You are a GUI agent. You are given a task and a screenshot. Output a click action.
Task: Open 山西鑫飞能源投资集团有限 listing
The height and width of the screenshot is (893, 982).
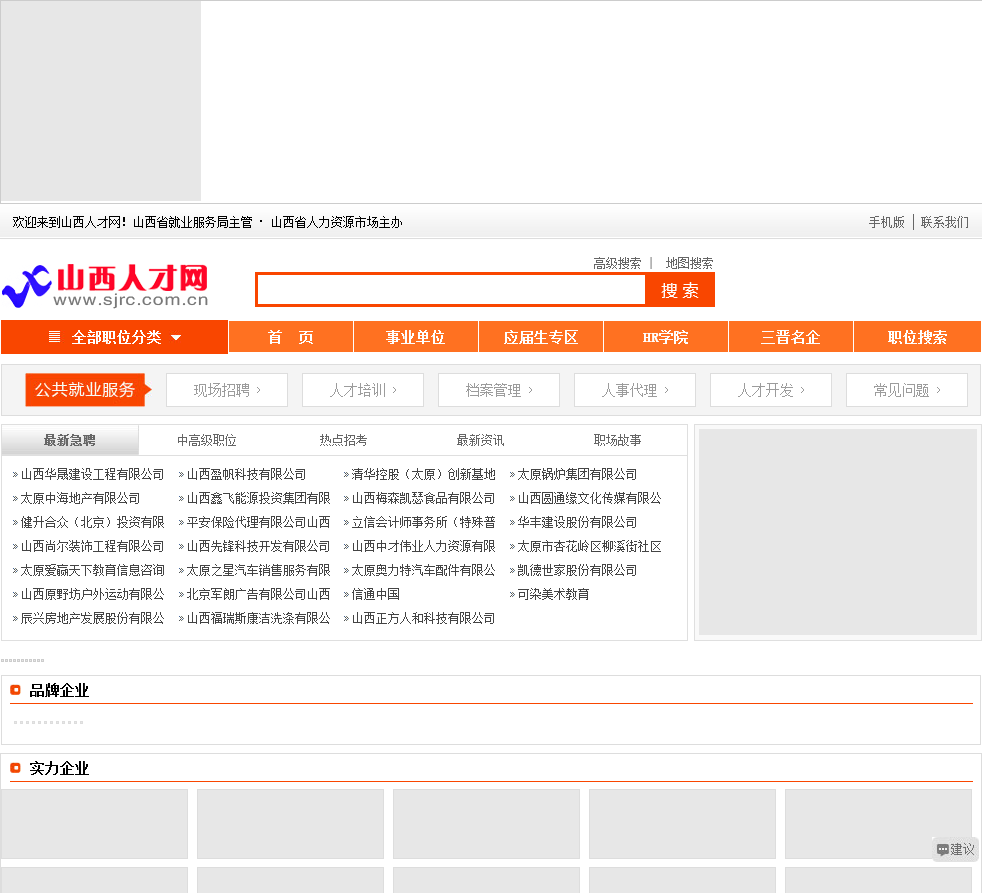(258, 498)
